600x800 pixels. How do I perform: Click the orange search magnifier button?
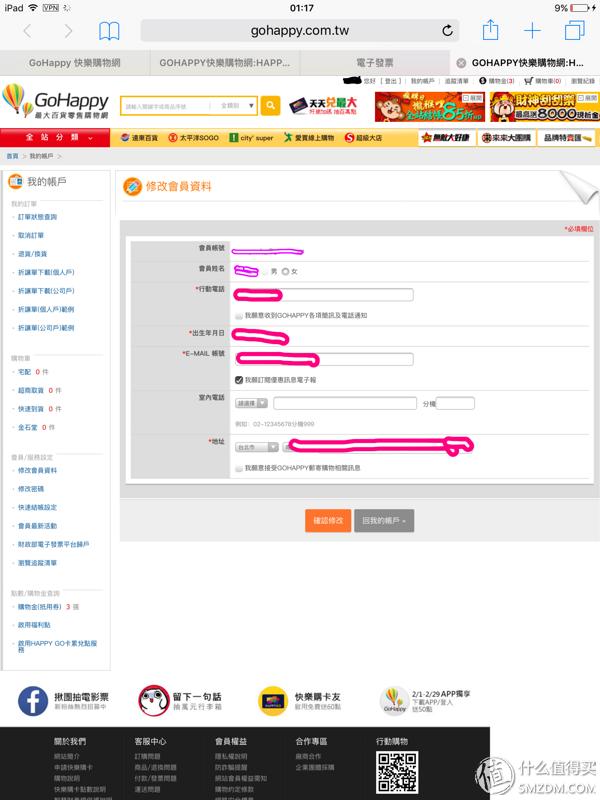point(270,105)
